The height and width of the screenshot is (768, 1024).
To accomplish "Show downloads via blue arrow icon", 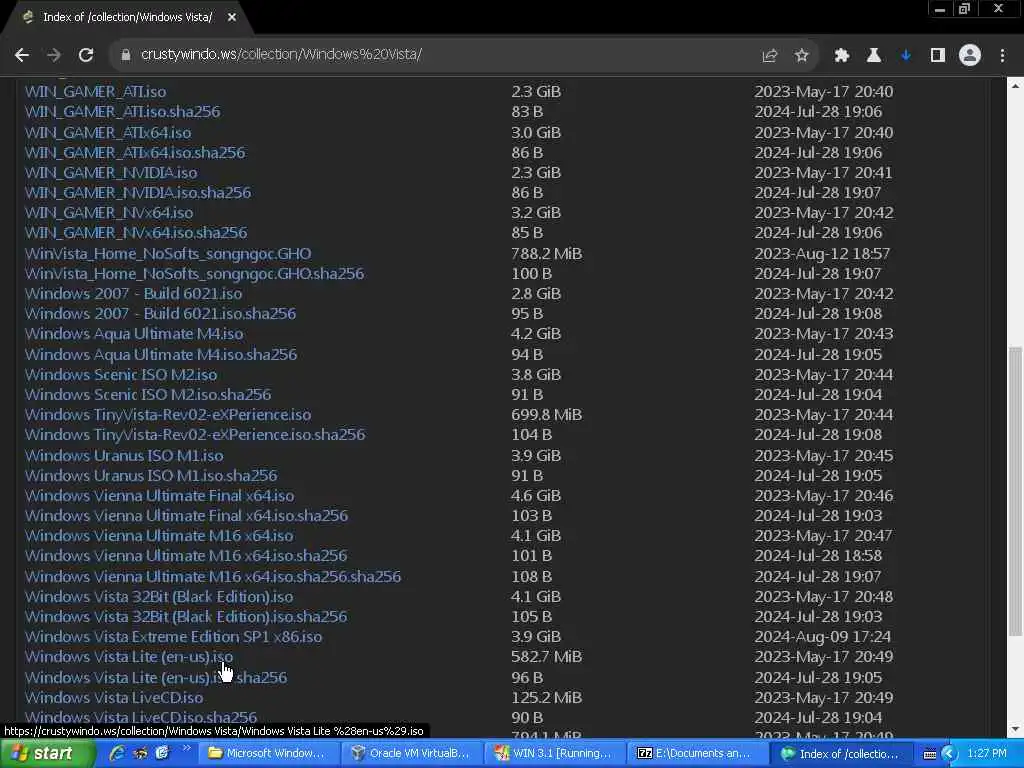I will [x=906, y=56].
